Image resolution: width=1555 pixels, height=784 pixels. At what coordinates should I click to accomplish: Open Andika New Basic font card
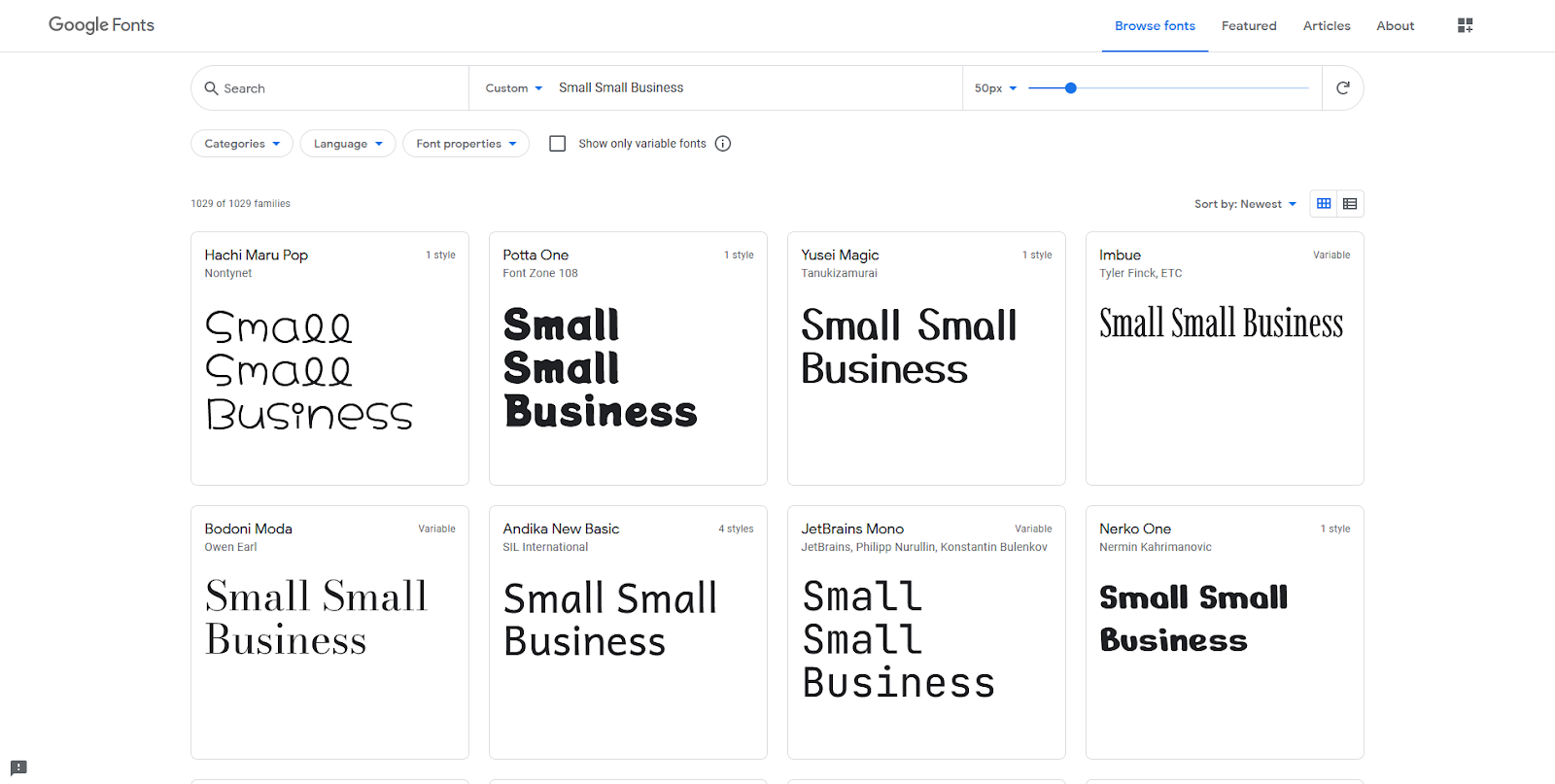coord(628,632)
